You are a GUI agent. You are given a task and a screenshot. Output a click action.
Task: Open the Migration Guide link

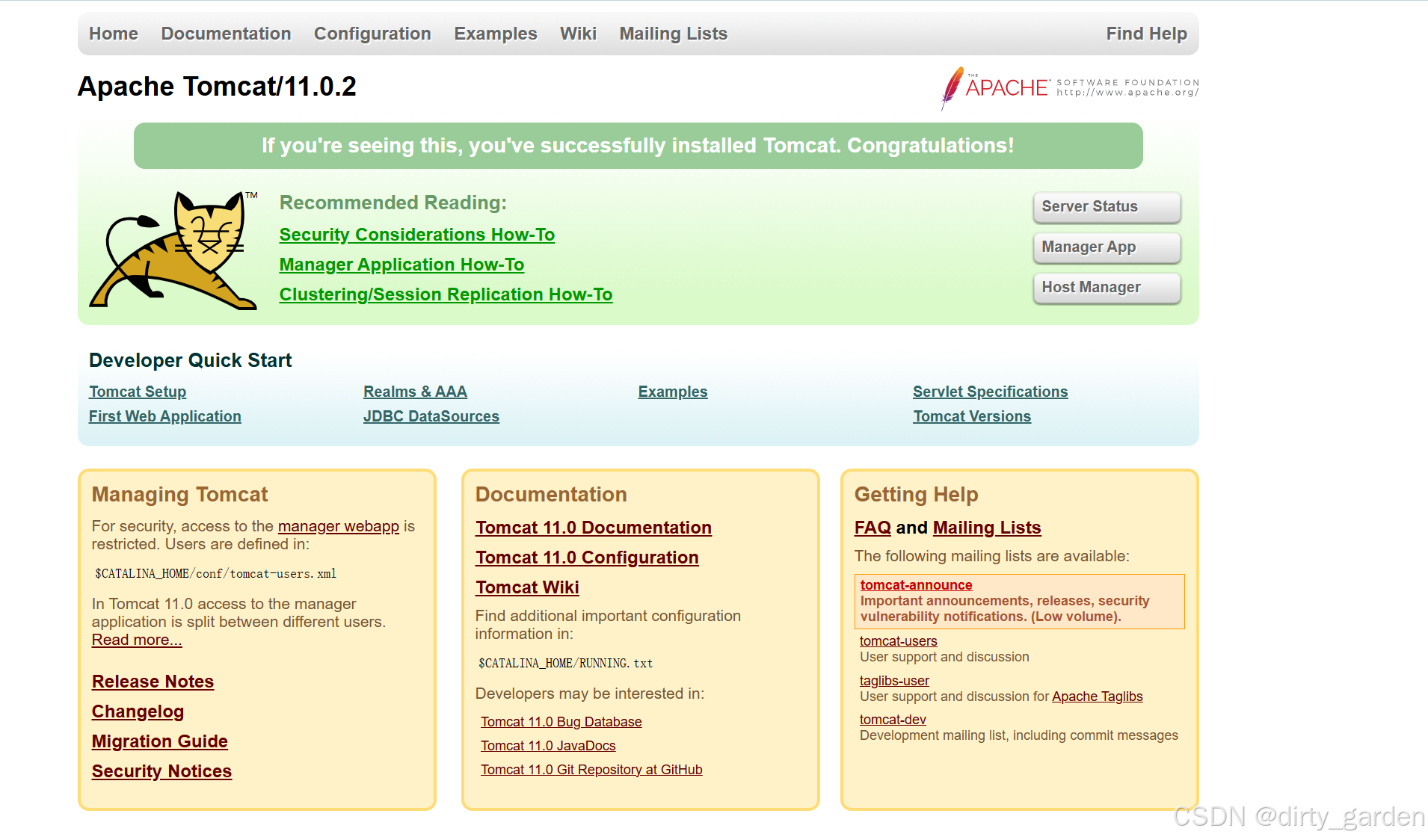(159, 741)
